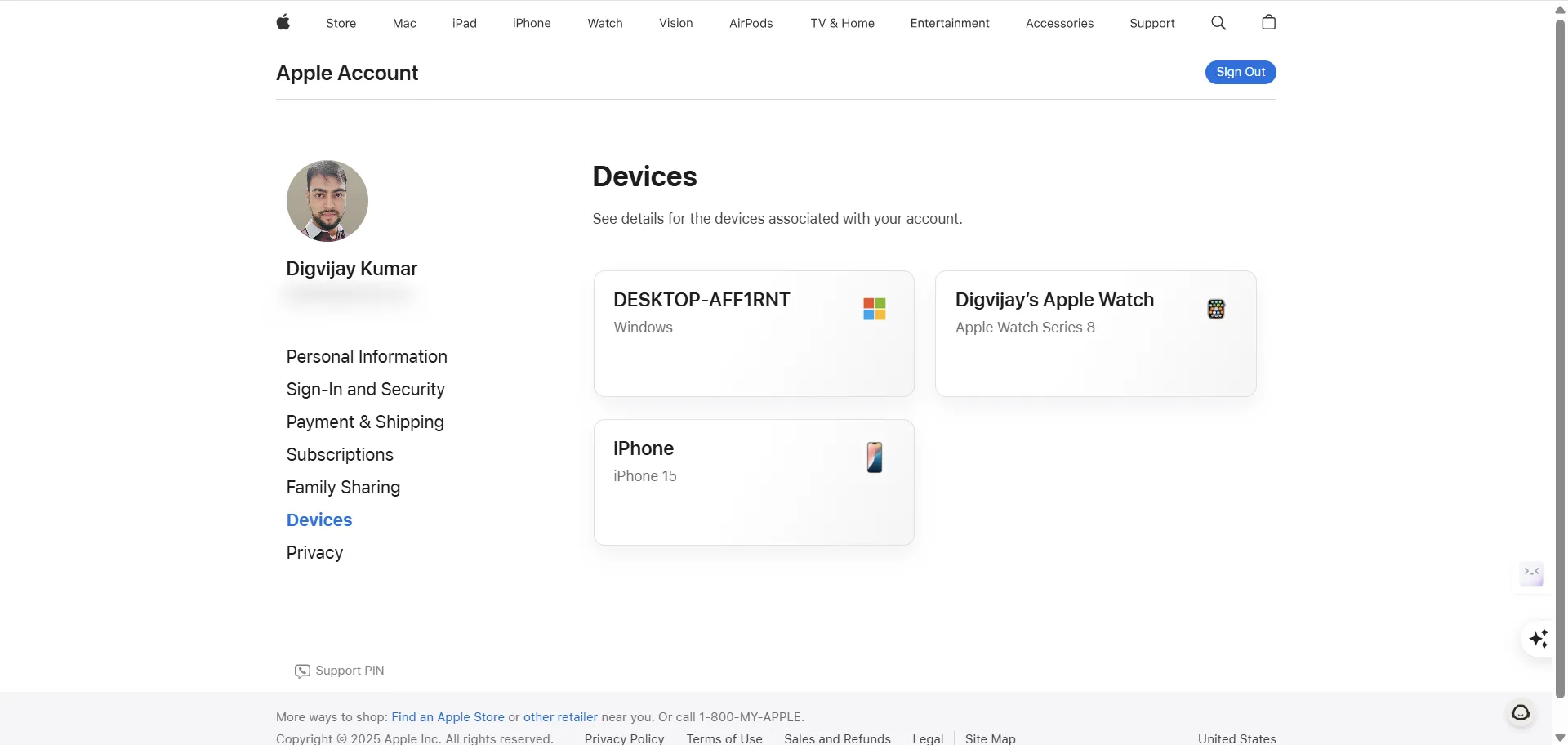Click the iPhone device icon on the iPhone card
The image size is (1568, 745).
pyautogui.click(x=874, y=457)
